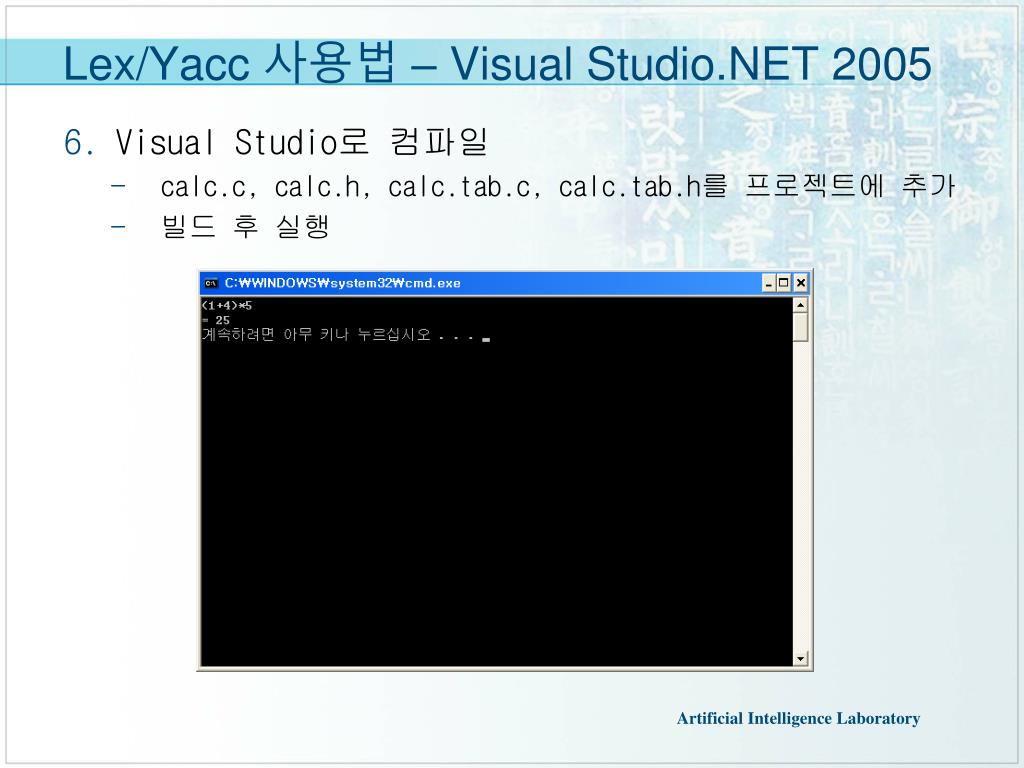This screenshot has height=768, width=1024.
Task: Click 'Artificial Intelligence Laboratory' footer text
Action: click(x=798, y=718)
